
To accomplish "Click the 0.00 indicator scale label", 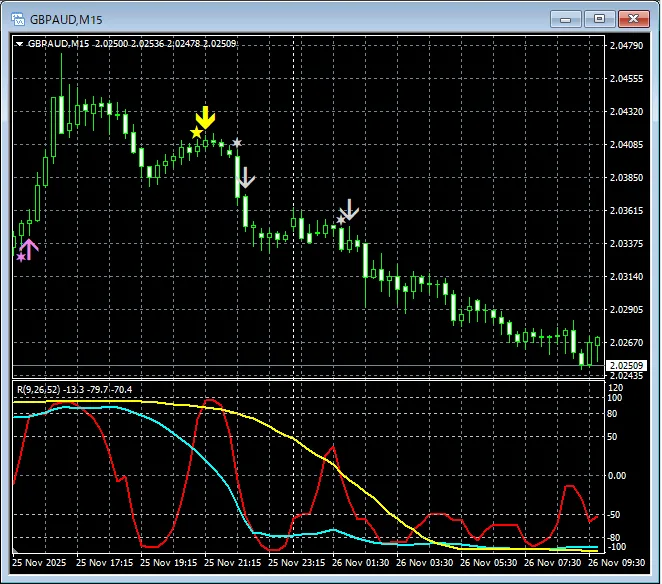I will click(x=617, y=476).
